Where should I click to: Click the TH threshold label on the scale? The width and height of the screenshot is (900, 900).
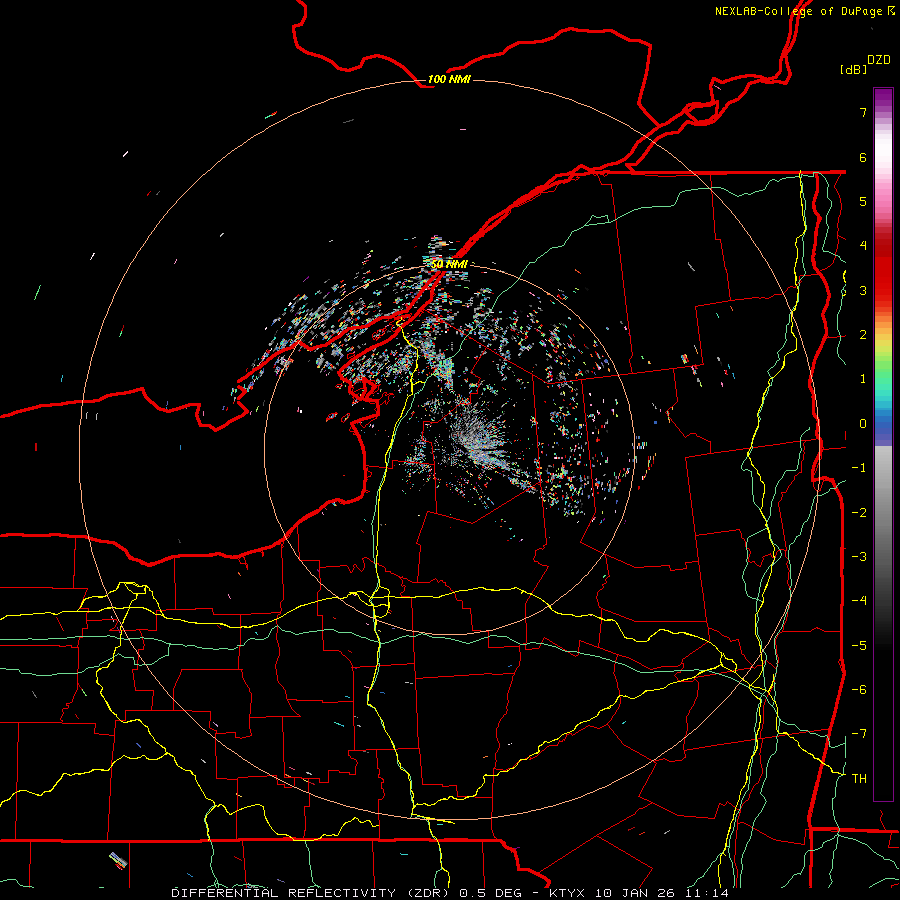(859, 779)
